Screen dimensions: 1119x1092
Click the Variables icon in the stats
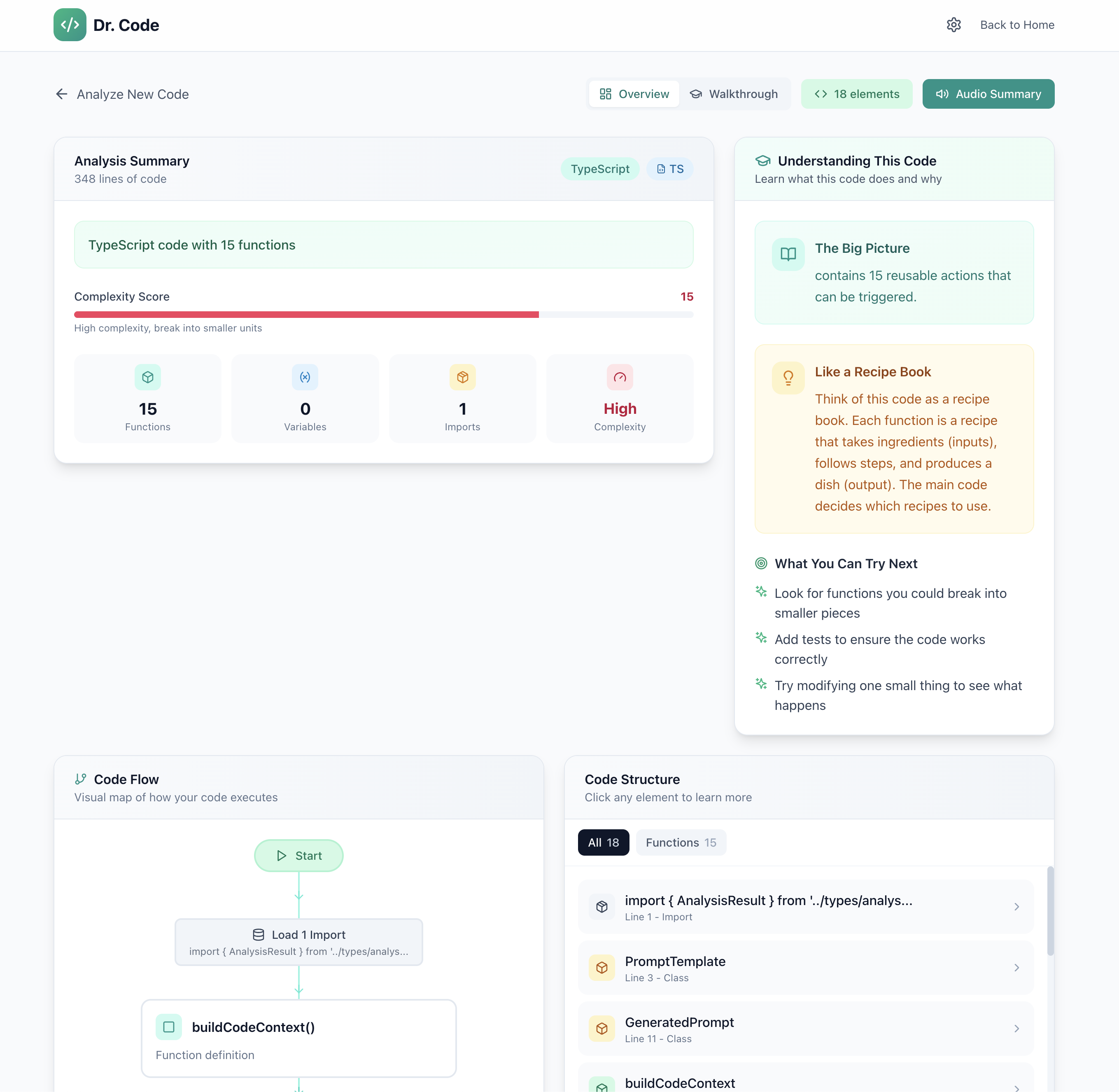coord(305,377)
